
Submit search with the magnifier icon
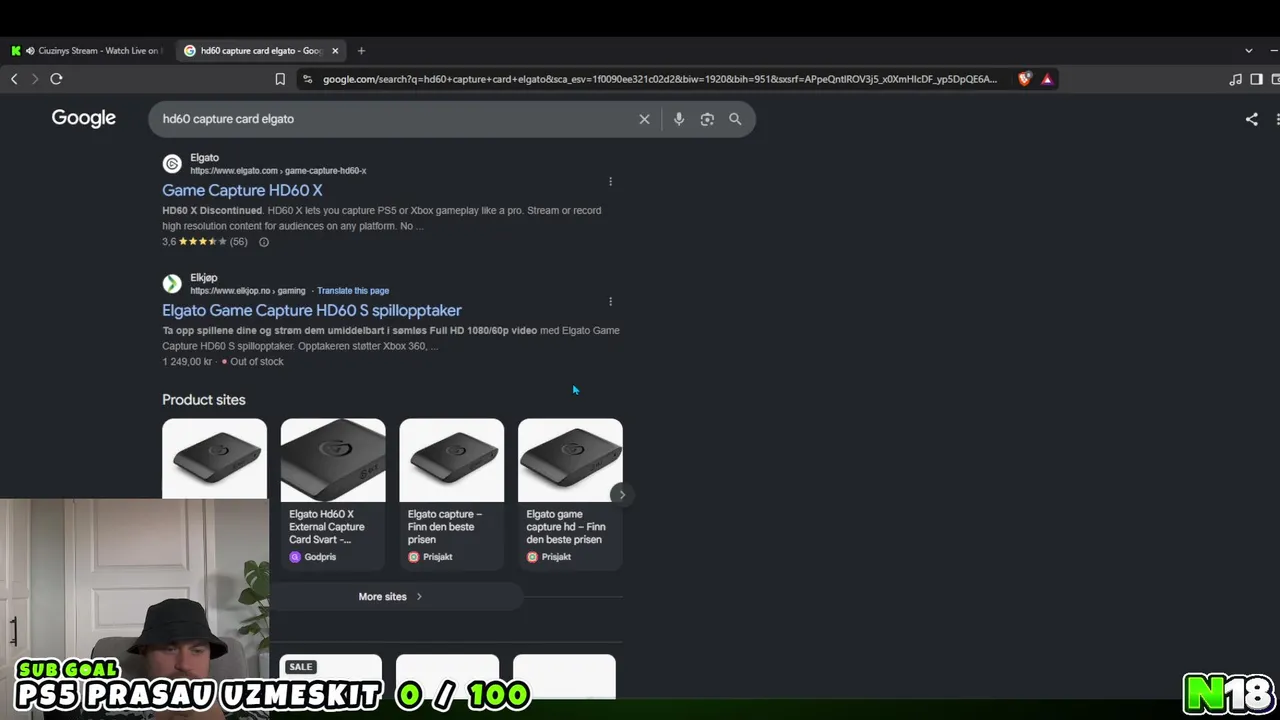(735, 119)
